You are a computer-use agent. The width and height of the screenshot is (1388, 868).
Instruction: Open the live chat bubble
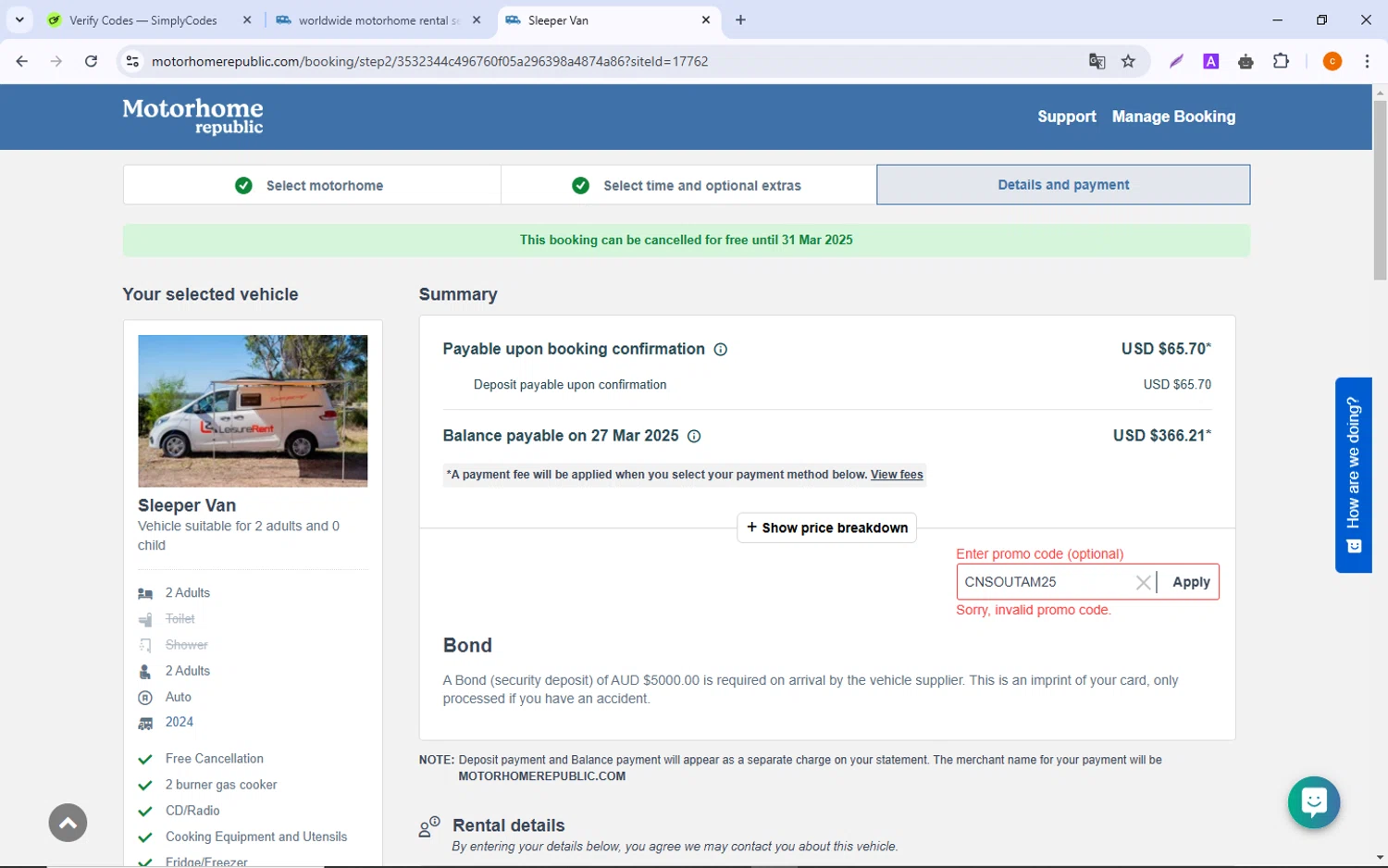pos(1314,802)
